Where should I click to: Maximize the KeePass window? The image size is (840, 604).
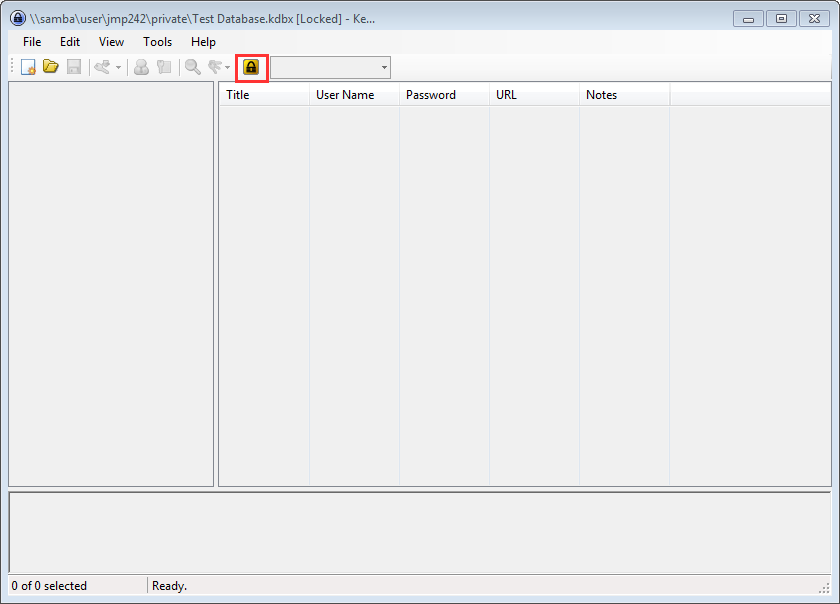click(x=782, y=19)
